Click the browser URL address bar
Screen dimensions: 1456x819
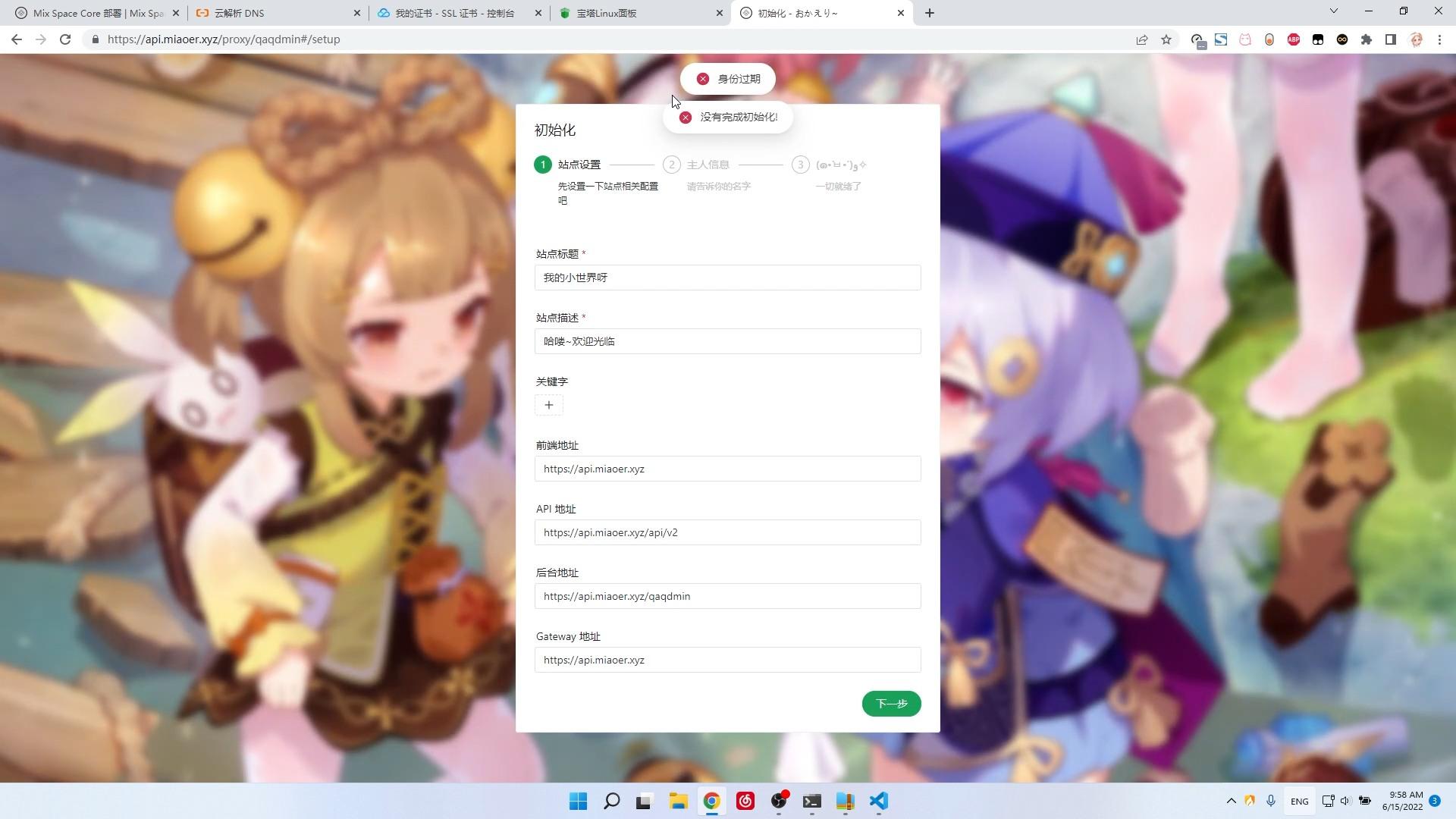coord(607,39)
